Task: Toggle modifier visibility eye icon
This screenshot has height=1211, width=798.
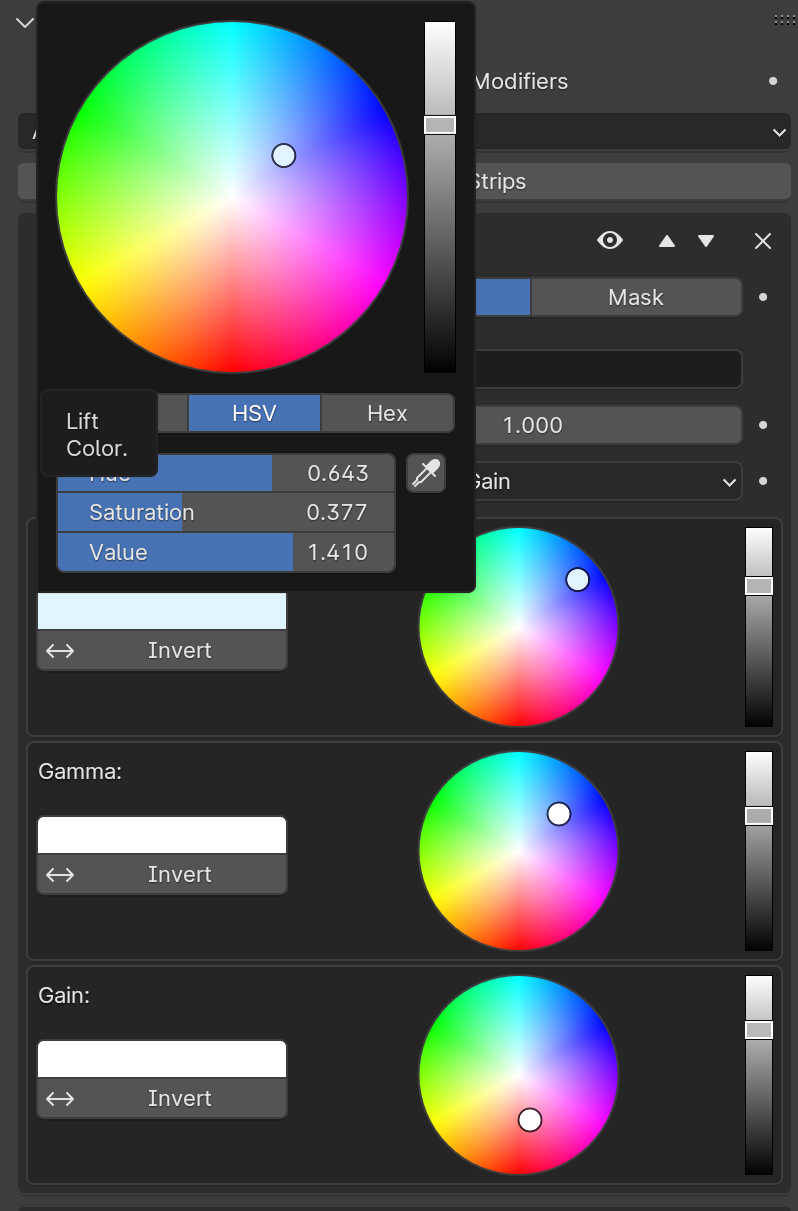Action: pyautogui.click(x=610, y=240)
